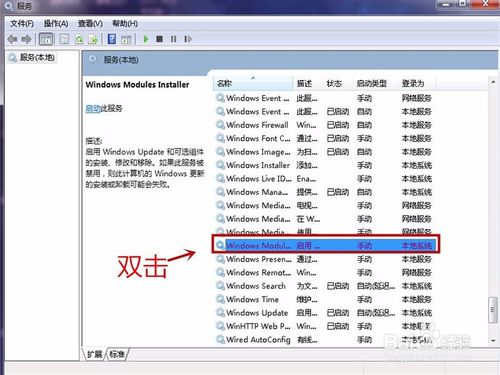Image resolution: width=500 pixels, height=375 pixels.
Task: Open the 文件(F) menu
Action: 22,23
